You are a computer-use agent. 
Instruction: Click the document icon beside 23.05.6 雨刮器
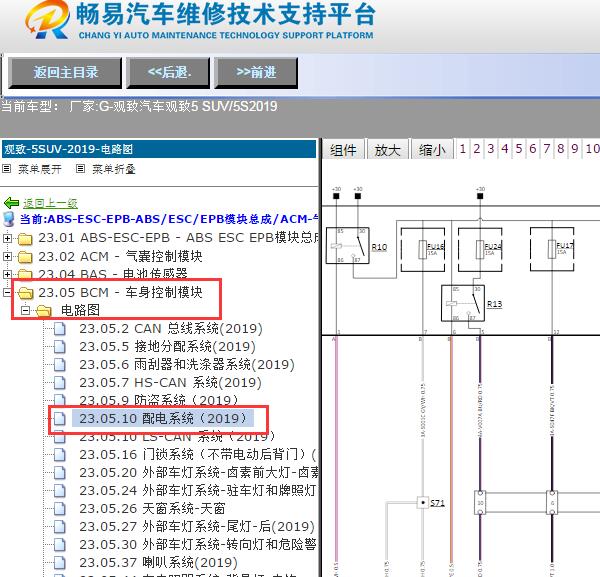60,365
